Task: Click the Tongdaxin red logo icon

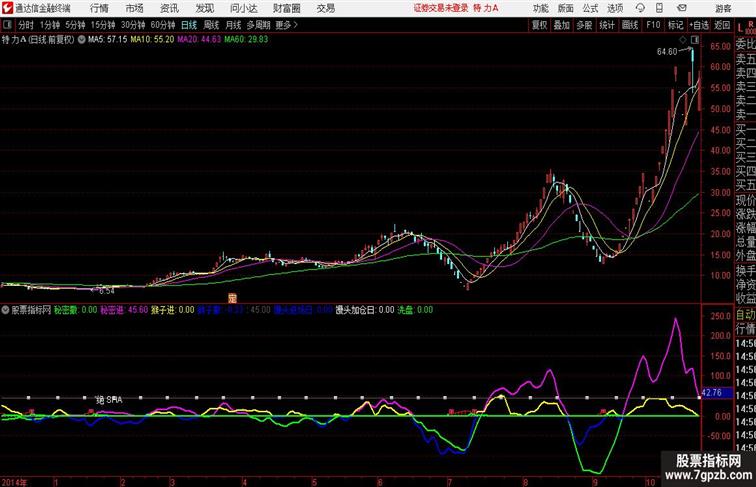Action: [8, 8]
